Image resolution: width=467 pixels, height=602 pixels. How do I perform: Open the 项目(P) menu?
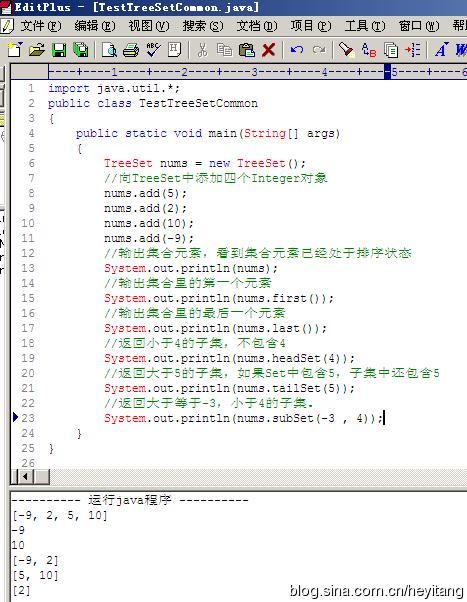pyautogui.click(x=311, y=26)
